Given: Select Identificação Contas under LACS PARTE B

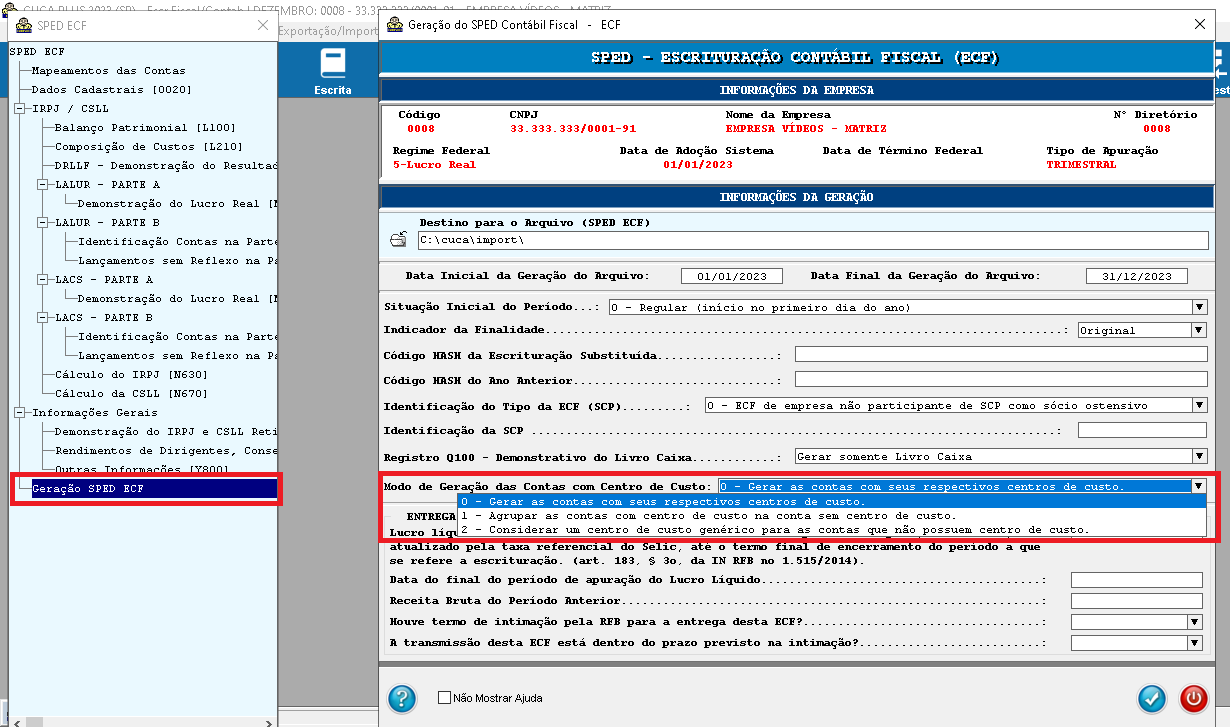Looking at the screenshot, I should click(177, 337).
